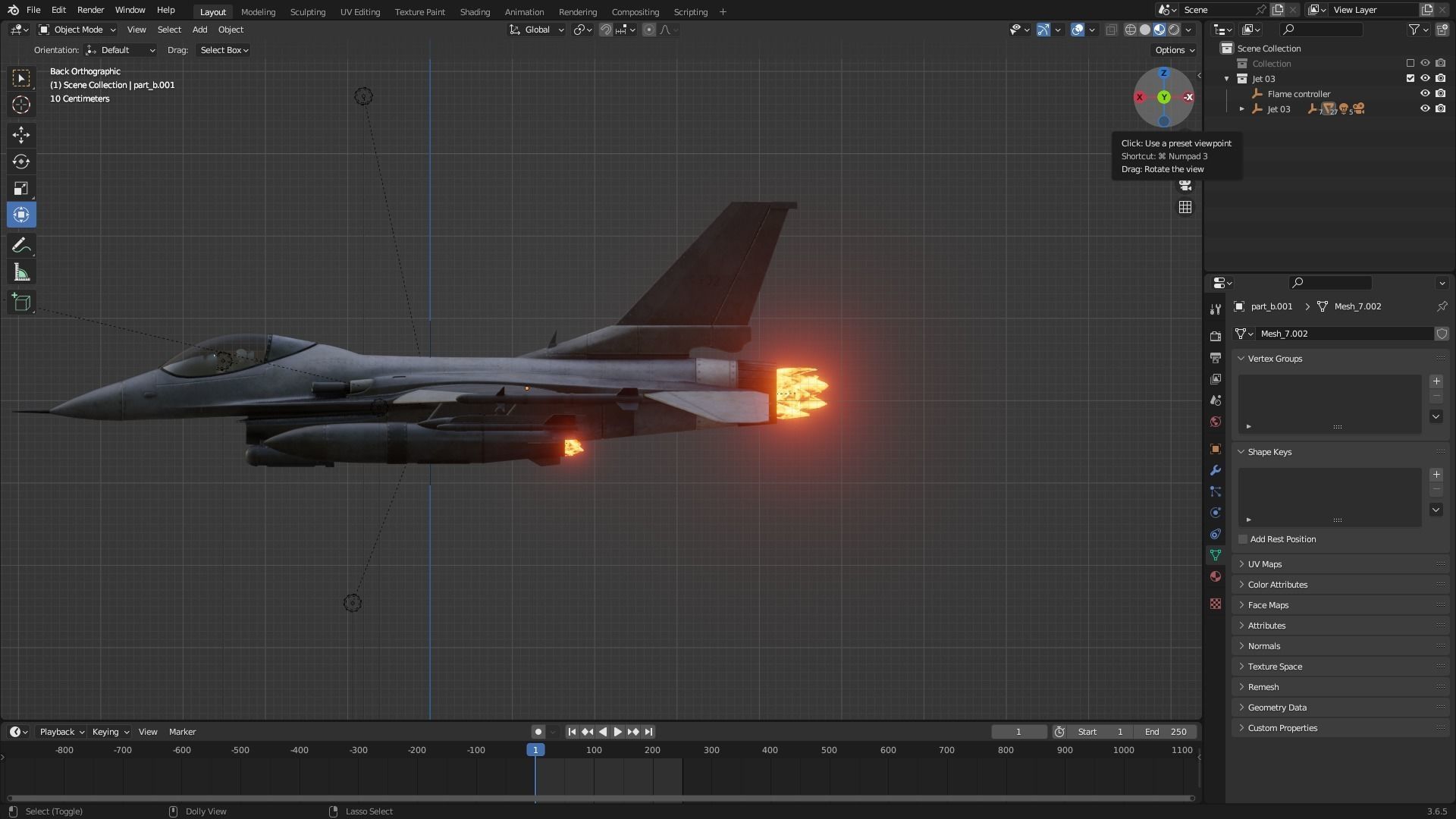Open the Modifiers properties tab
Image resolution: width=1456 pixels, height=819 pixels.
click(1216, 470)
